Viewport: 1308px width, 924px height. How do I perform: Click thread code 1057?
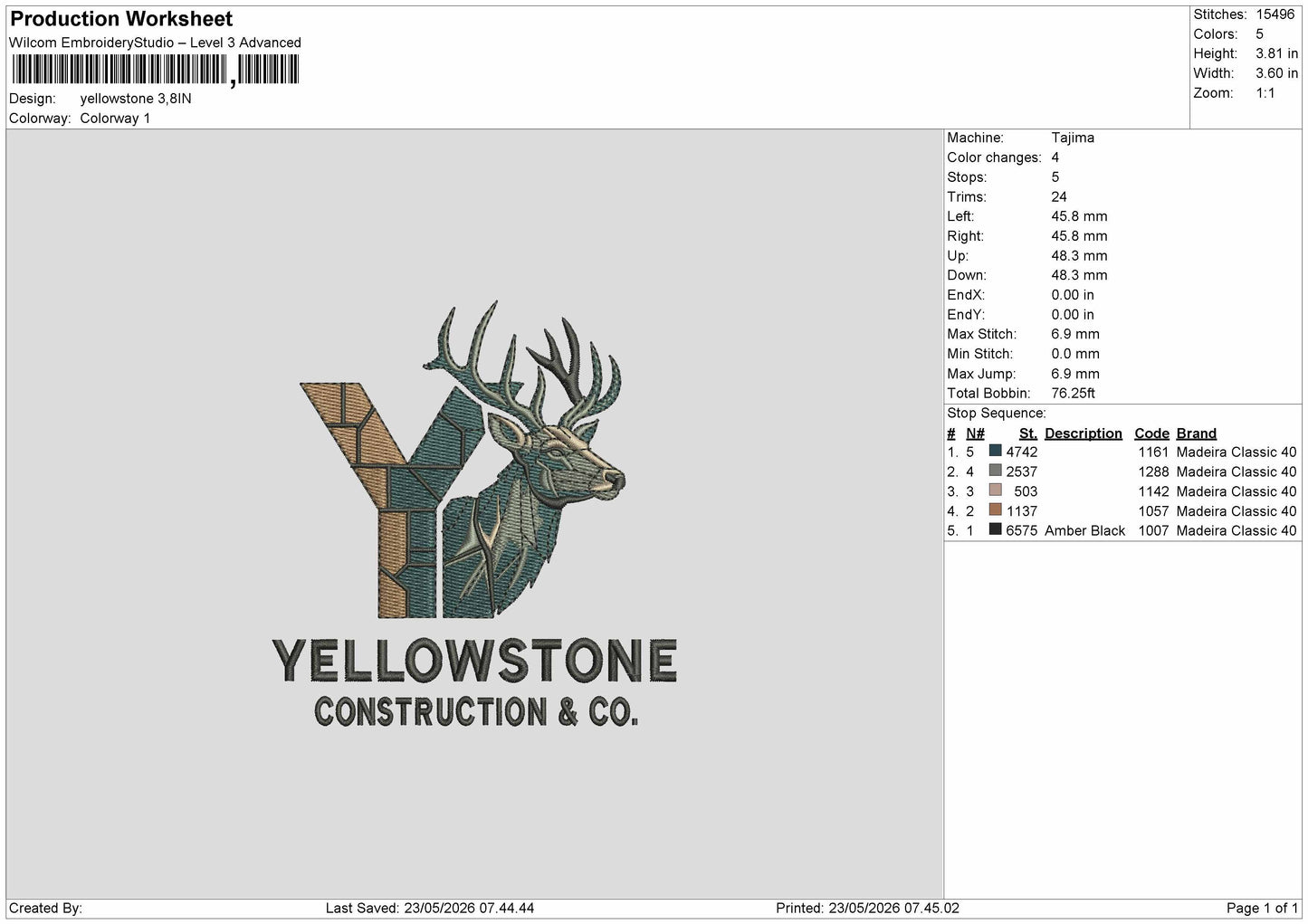click(1154, 510)
